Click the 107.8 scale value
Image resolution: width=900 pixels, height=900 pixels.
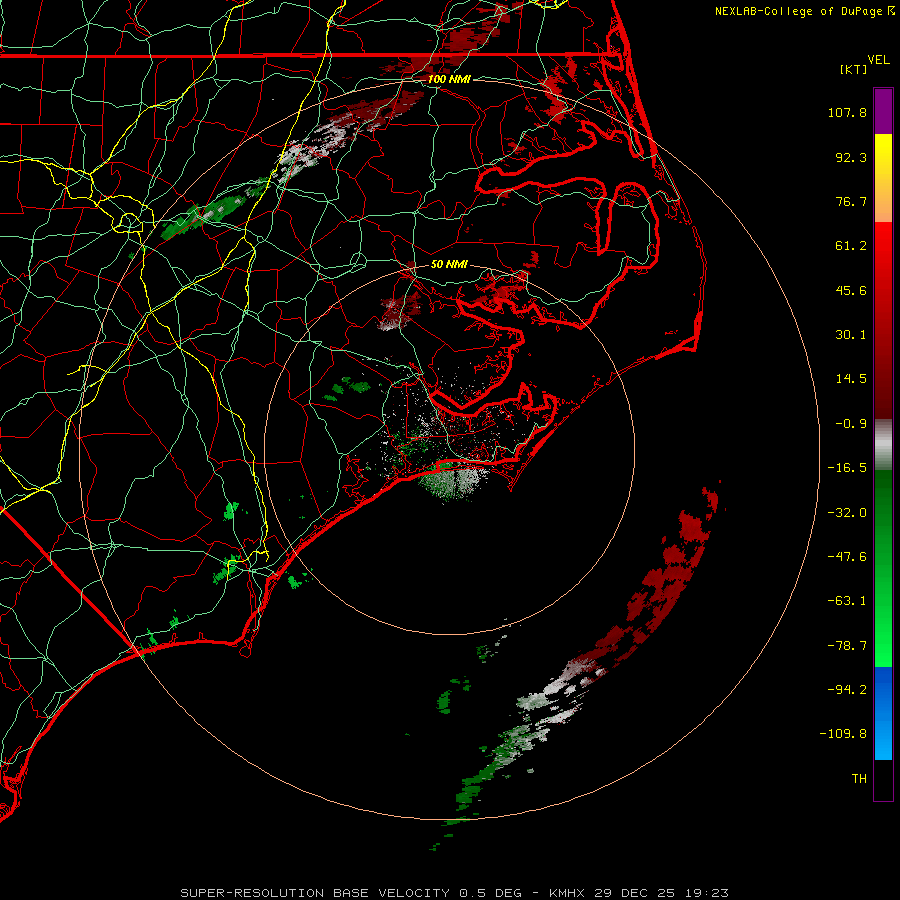point(847,112)
